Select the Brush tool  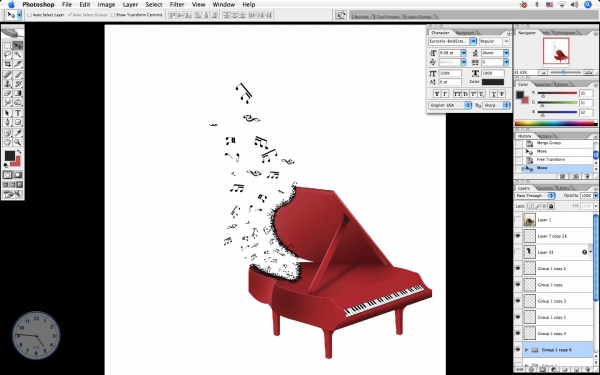coord(18,75)
